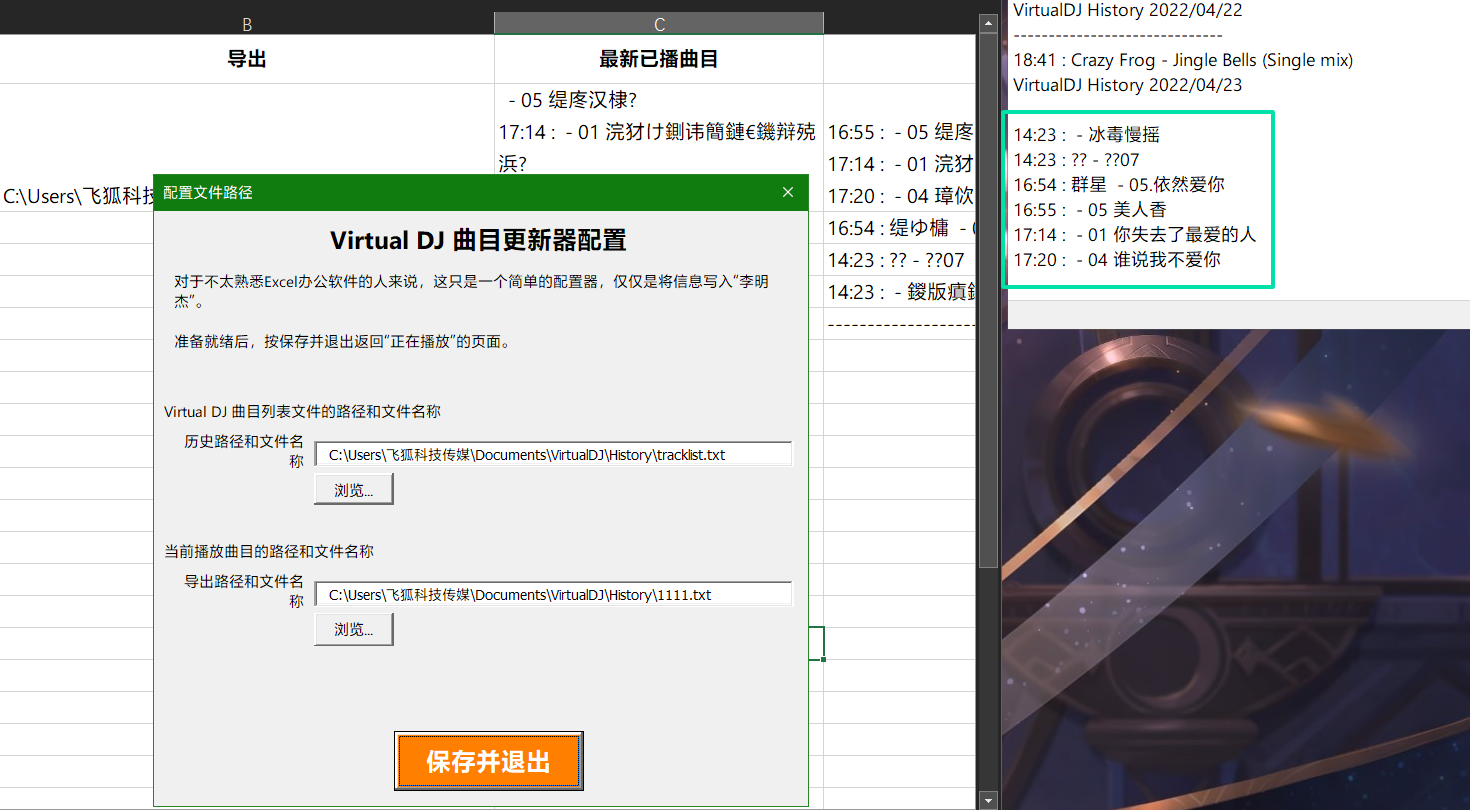Click line '17:20 : - 04 谁说我不爱你'

1117,260
